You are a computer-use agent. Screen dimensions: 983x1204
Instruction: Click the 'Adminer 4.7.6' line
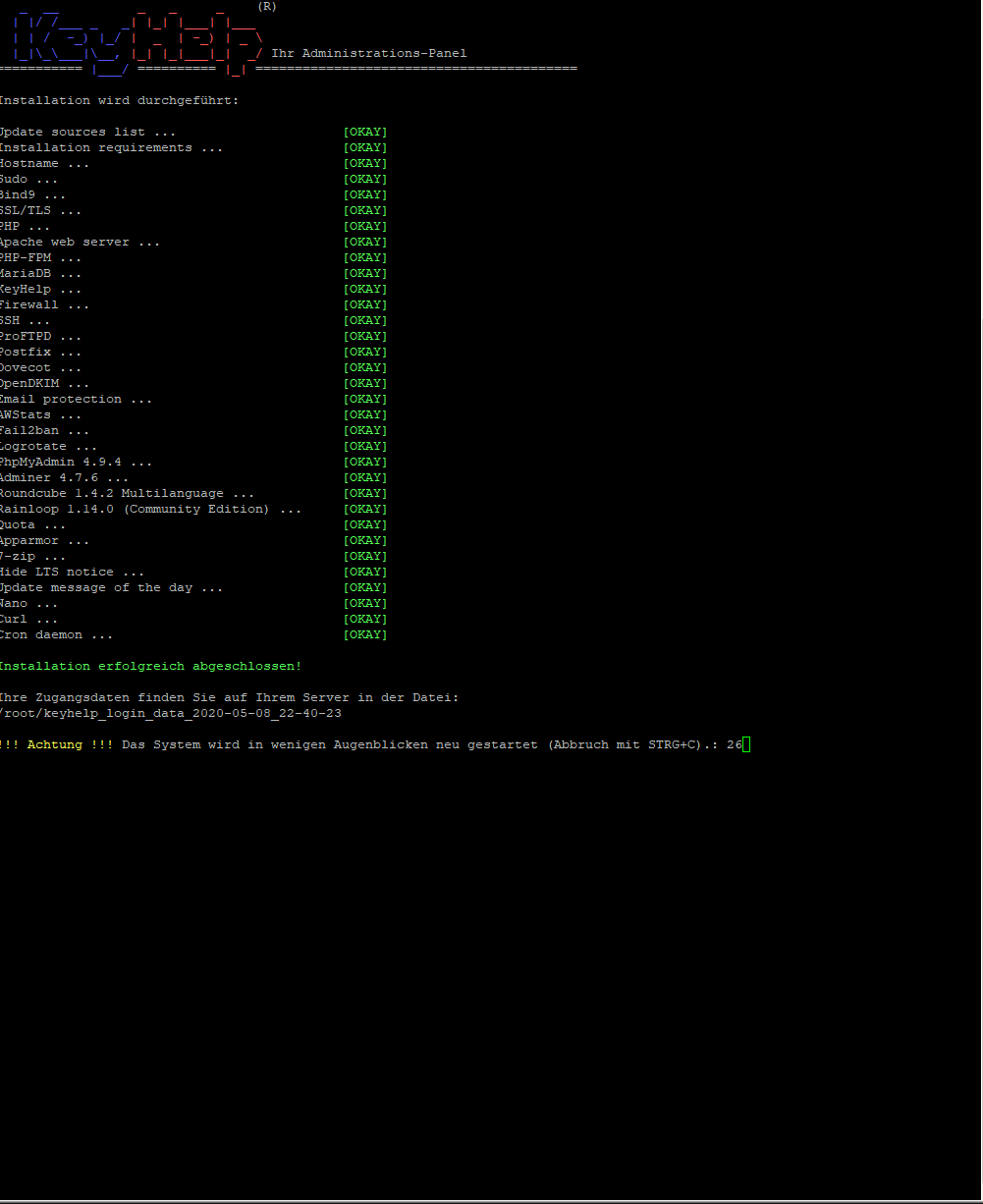click(x=64, y=478)
